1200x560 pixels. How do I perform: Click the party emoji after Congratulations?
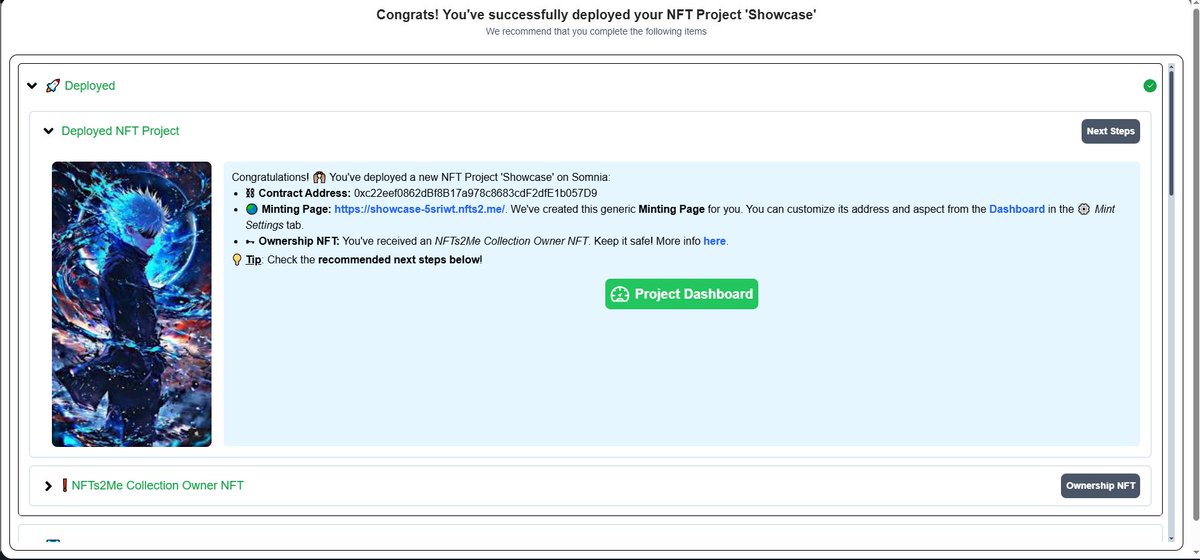click(x=319, y=177)
